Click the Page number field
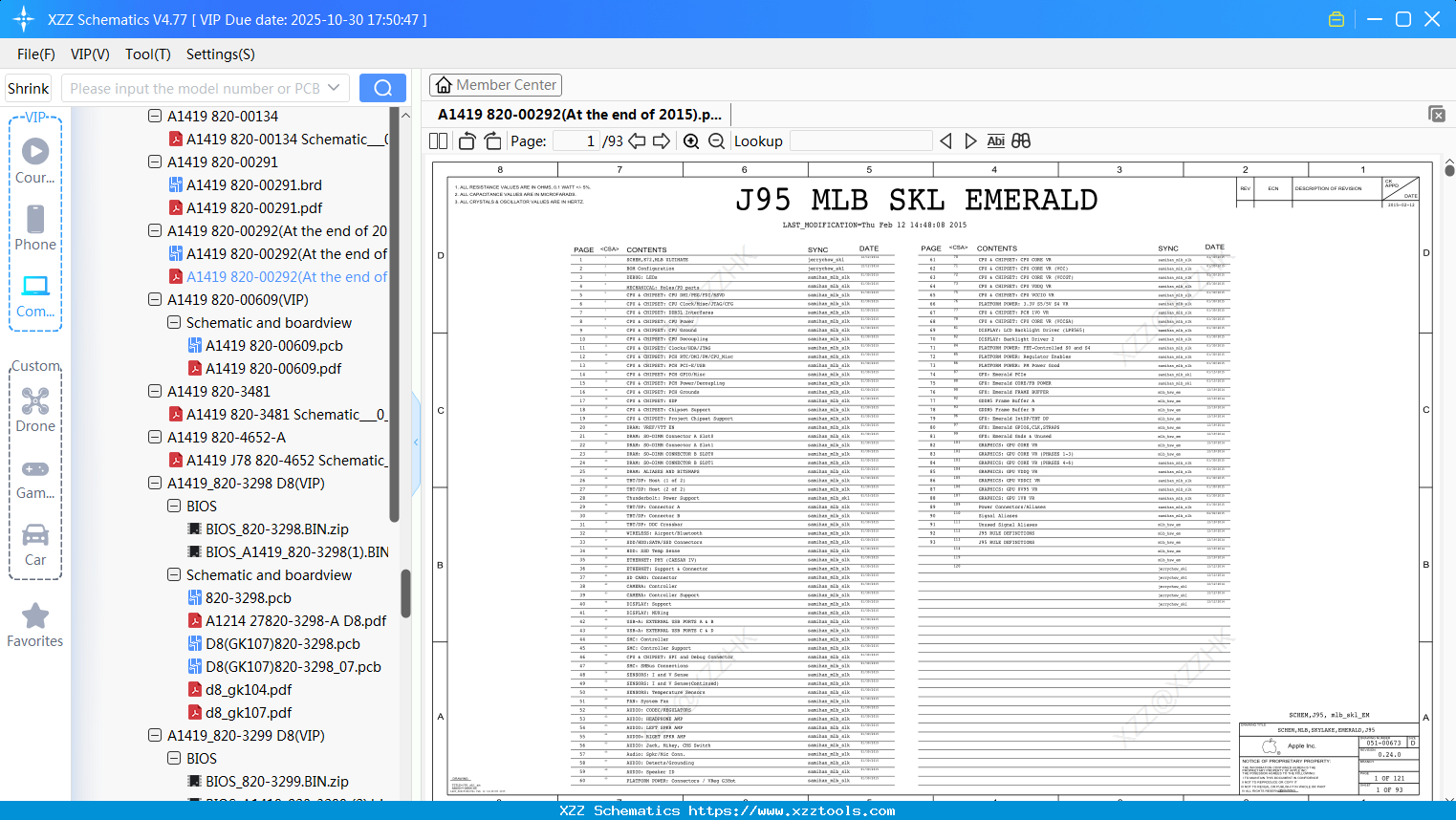The image size is (1456, 820). (576, 140)
